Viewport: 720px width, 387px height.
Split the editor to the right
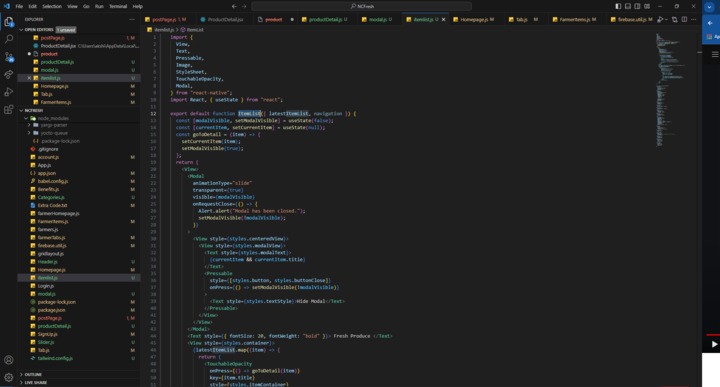pos(684,19)
